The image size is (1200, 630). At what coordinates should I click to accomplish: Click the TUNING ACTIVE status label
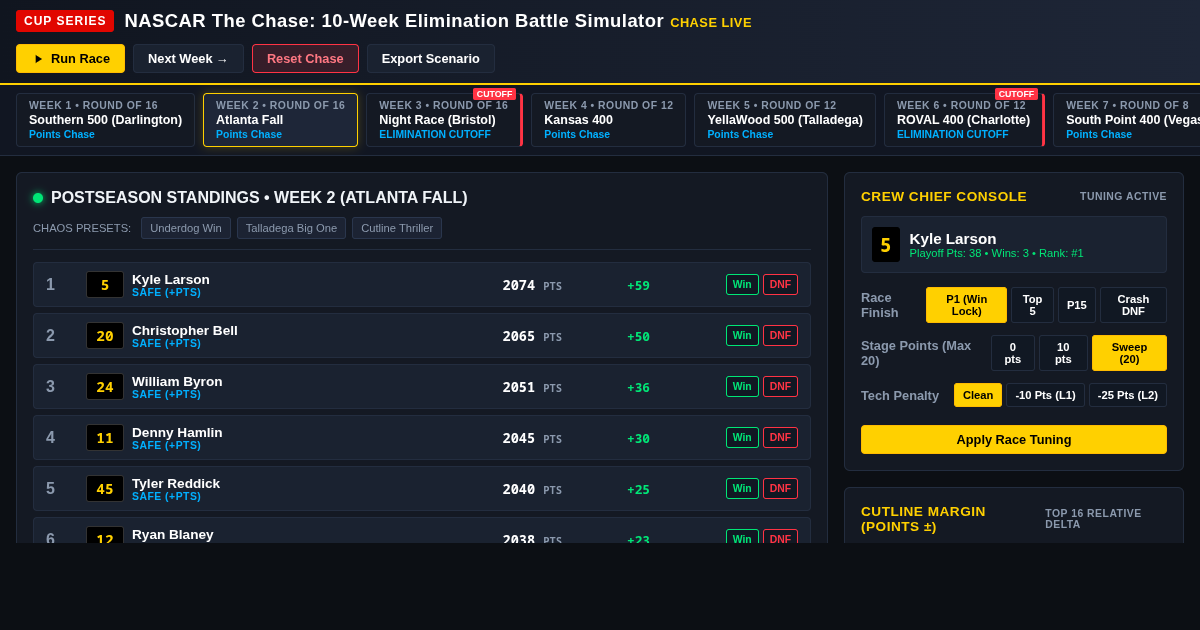[x=1123, y=197]
